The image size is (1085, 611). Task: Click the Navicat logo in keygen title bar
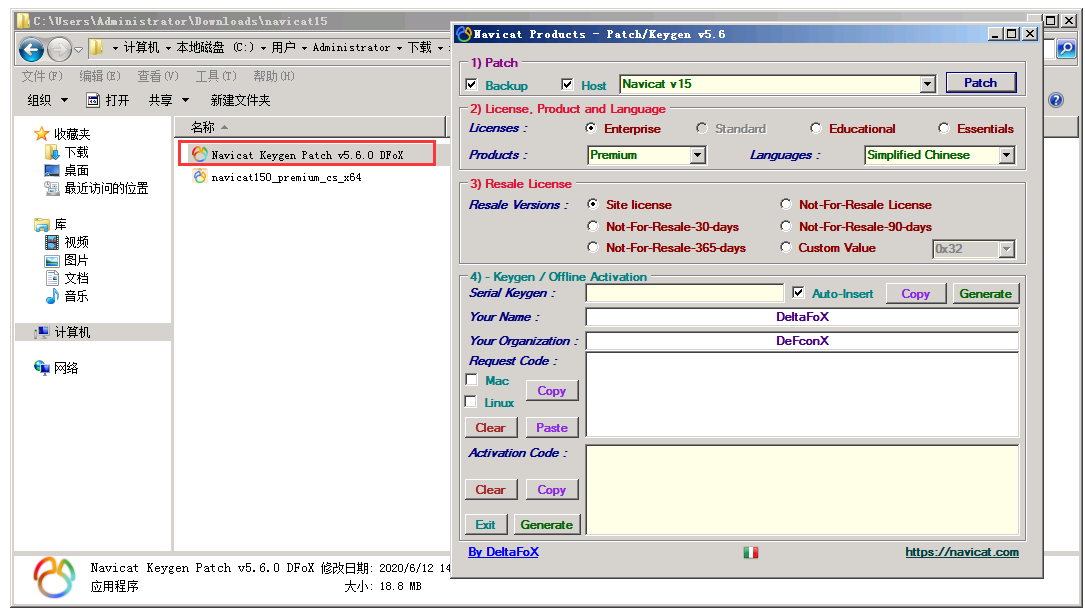coord(464,34)
